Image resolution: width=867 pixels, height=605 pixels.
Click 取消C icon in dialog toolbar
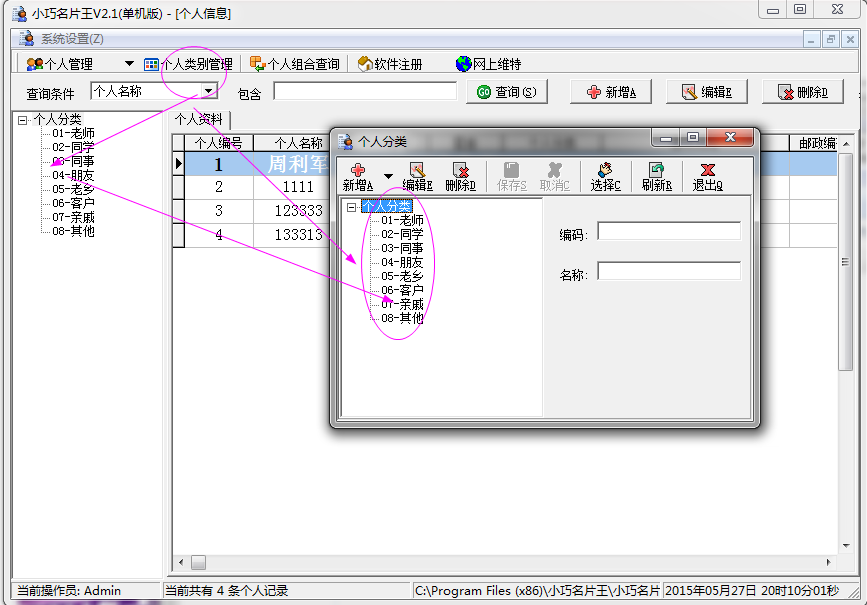[x=555, y=177]
